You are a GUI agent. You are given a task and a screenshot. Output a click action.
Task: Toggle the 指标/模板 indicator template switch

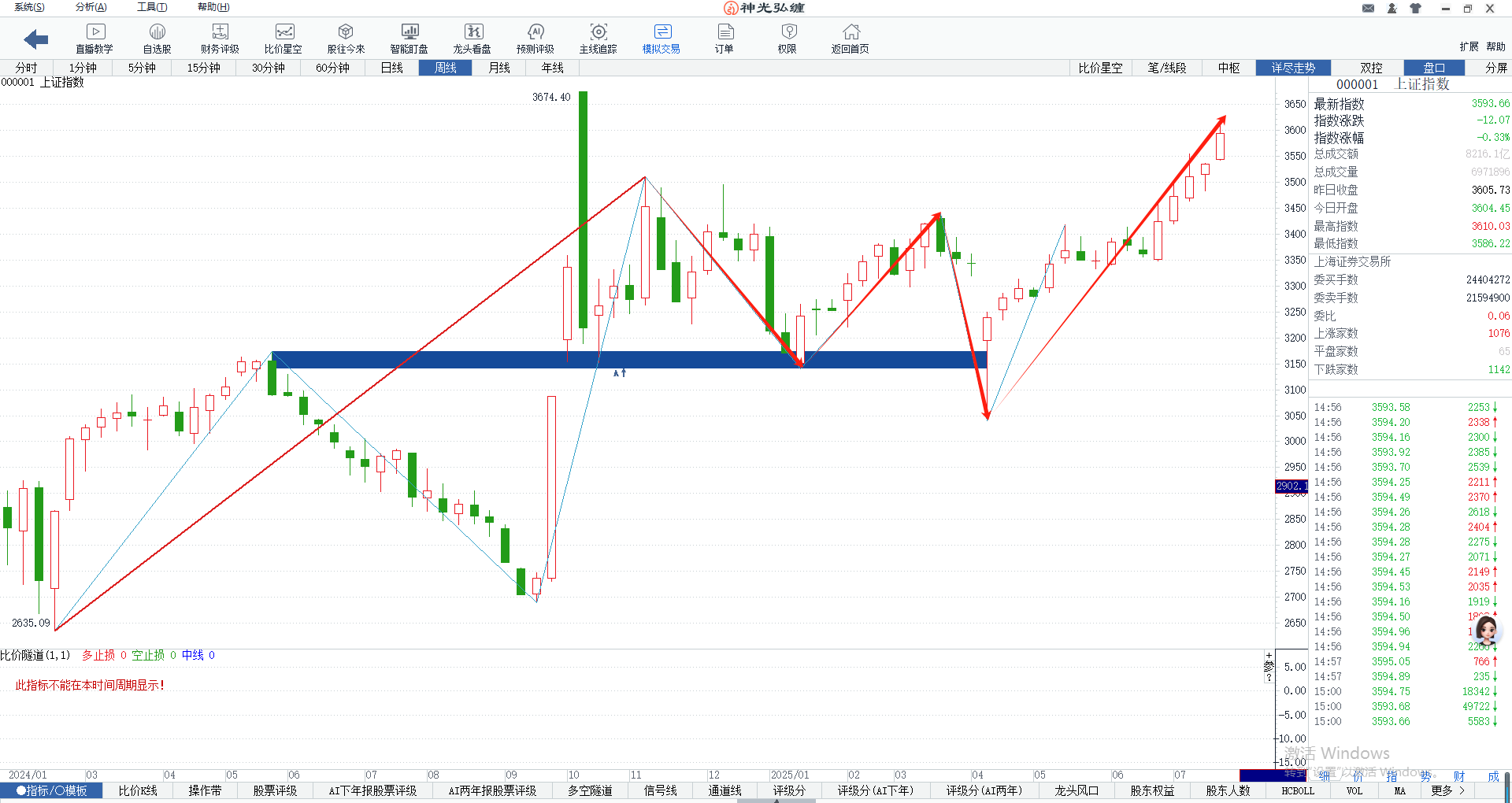(x=52, y=790)
